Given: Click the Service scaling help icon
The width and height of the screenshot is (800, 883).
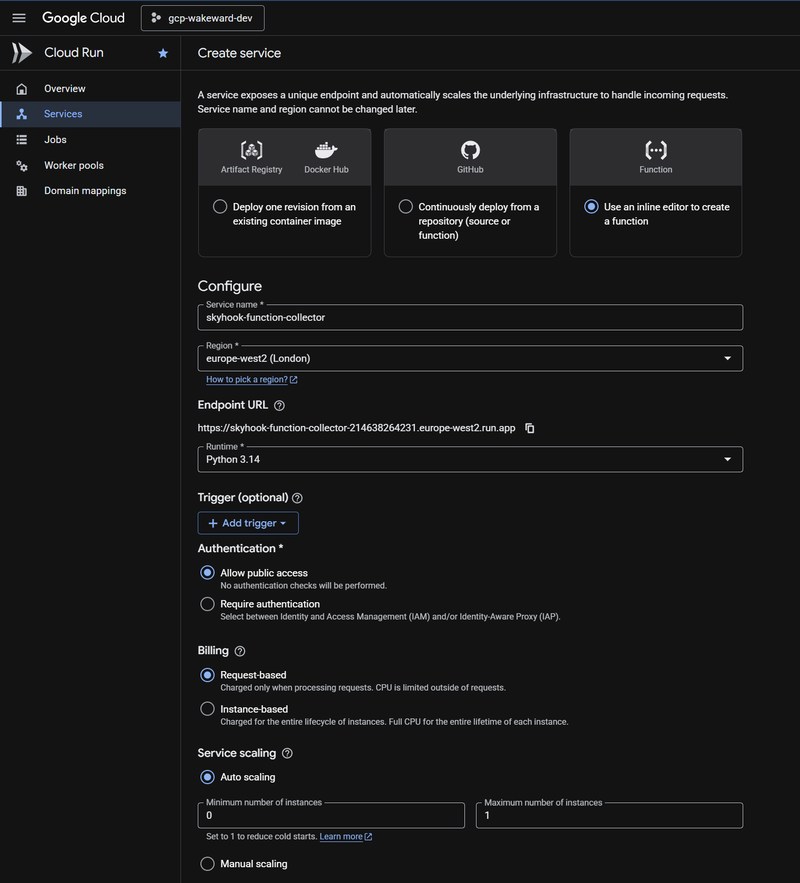Looking at the screenshot, I should 287,753.
